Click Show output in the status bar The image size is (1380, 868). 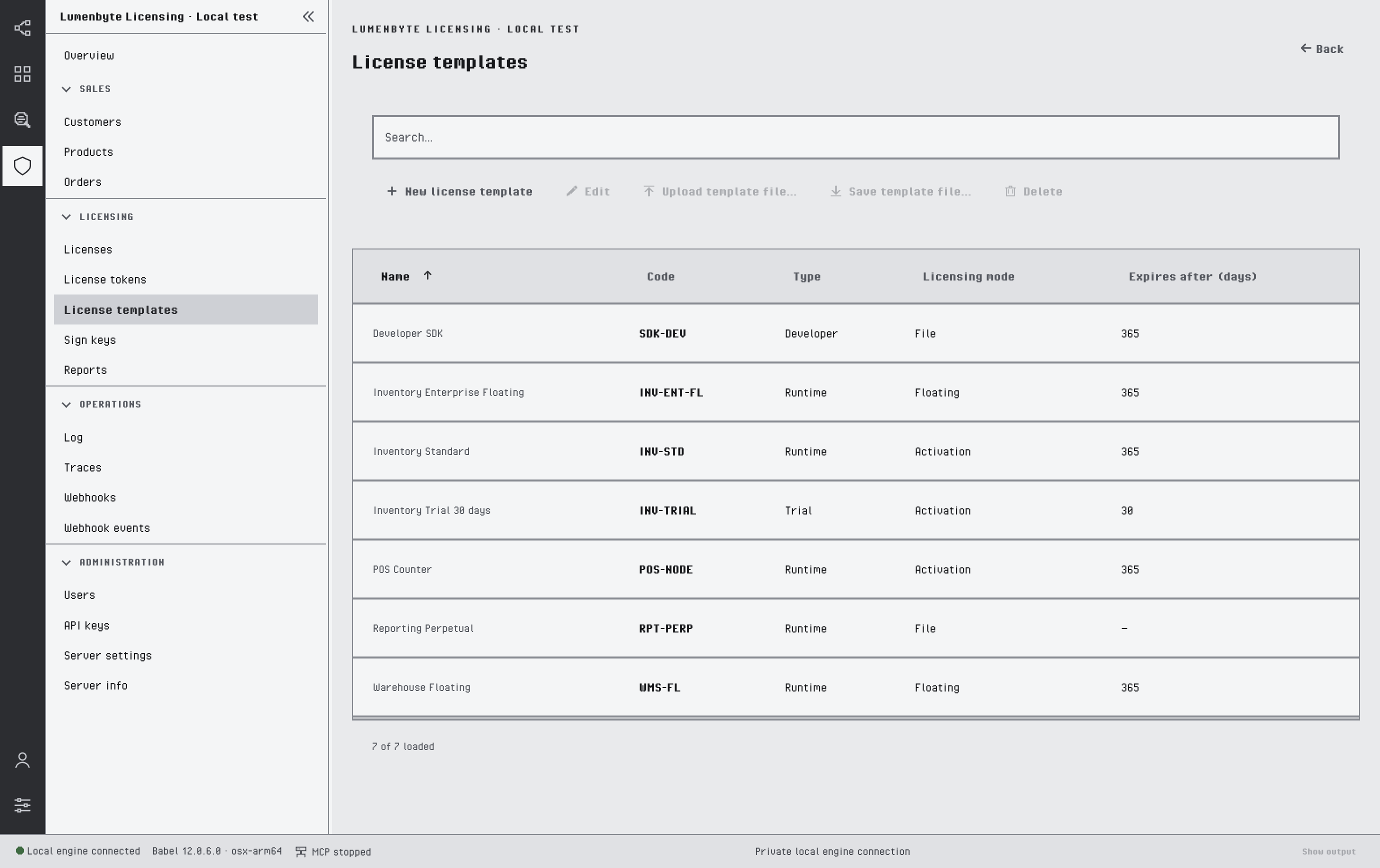coord(1328,852)
